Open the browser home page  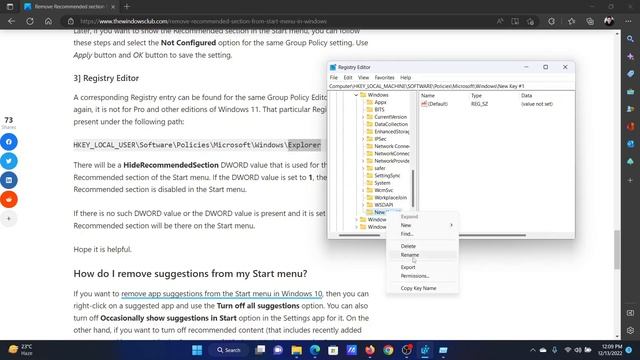pyautogui.click(x=48, y=21)
